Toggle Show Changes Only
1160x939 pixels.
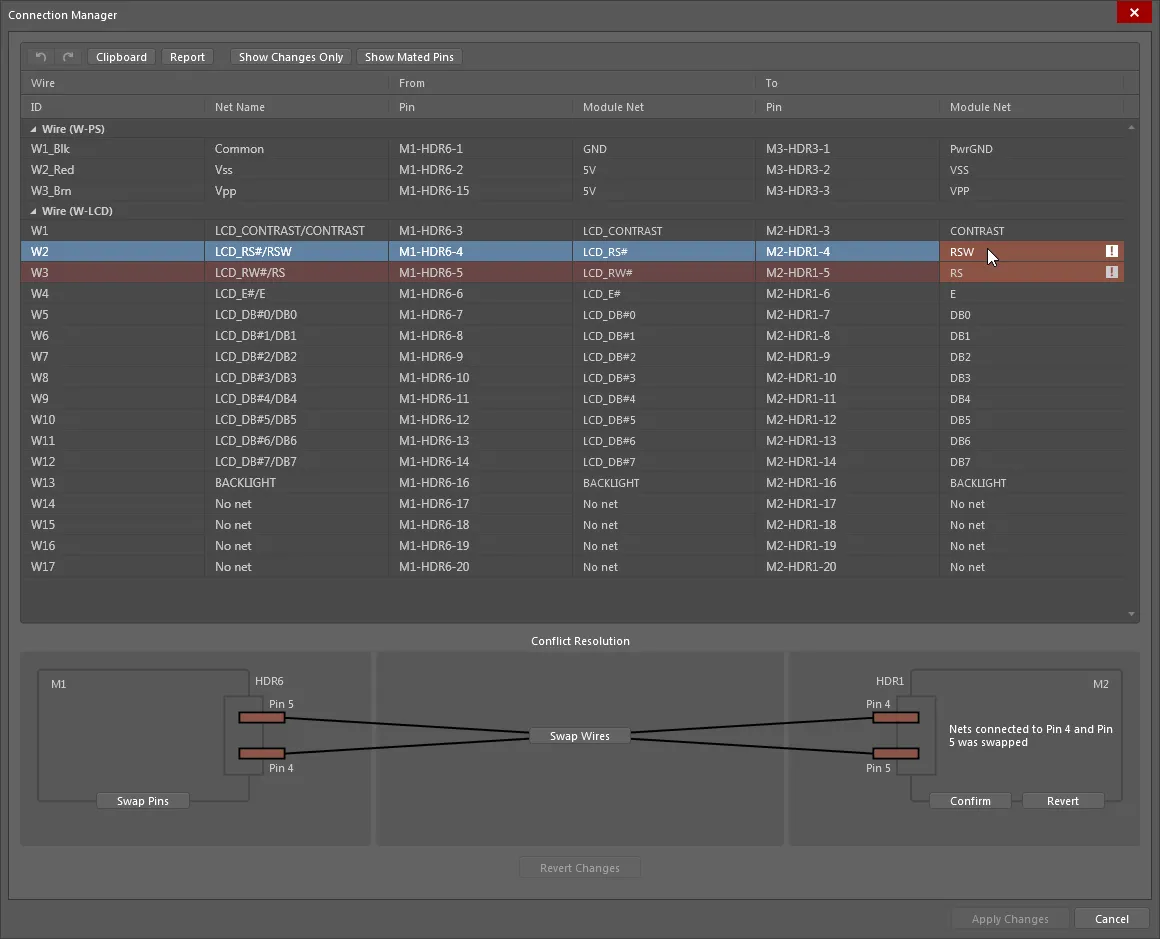[291, 57]
